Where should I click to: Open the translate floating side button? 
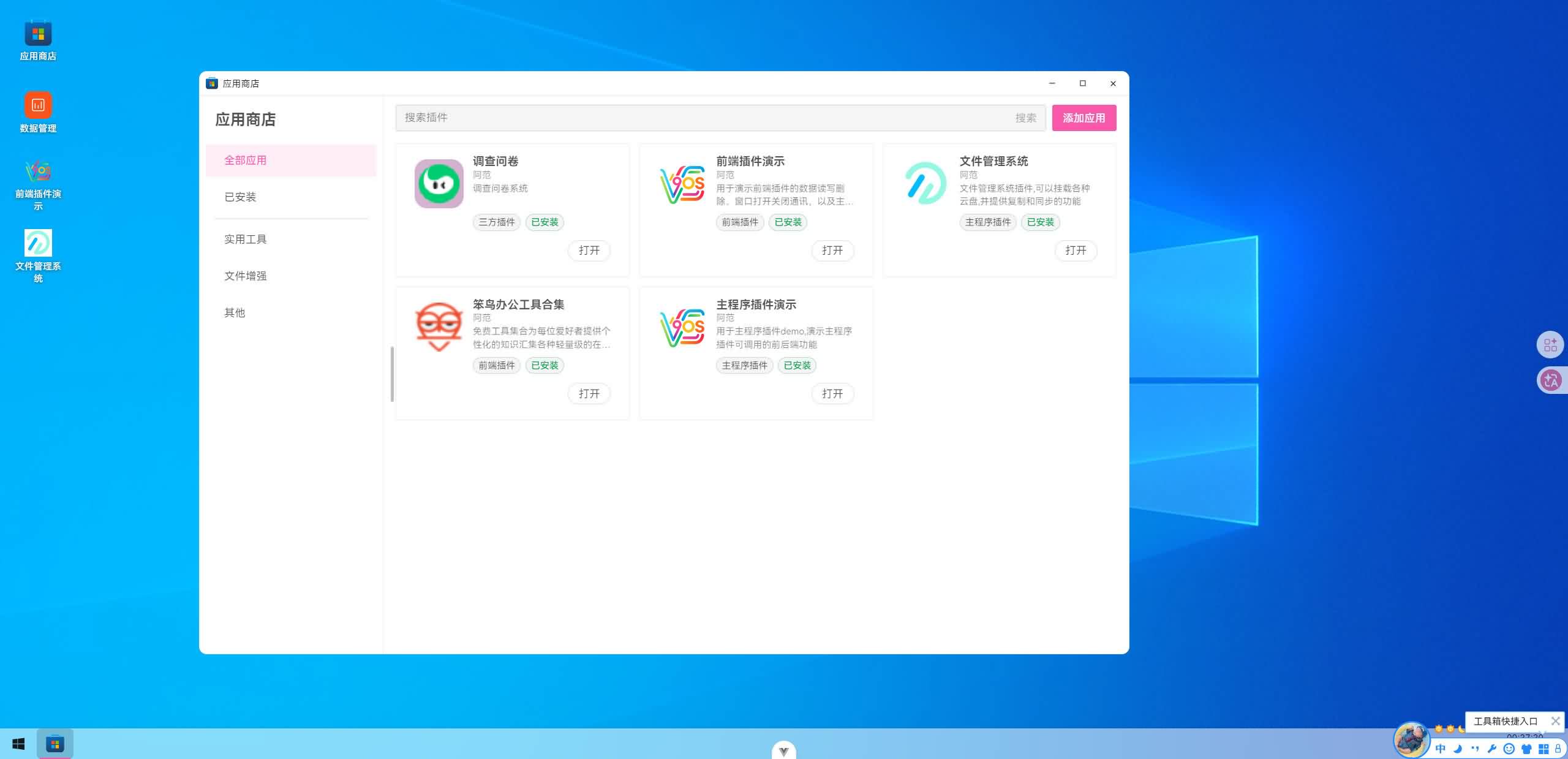coord(1551,380)
